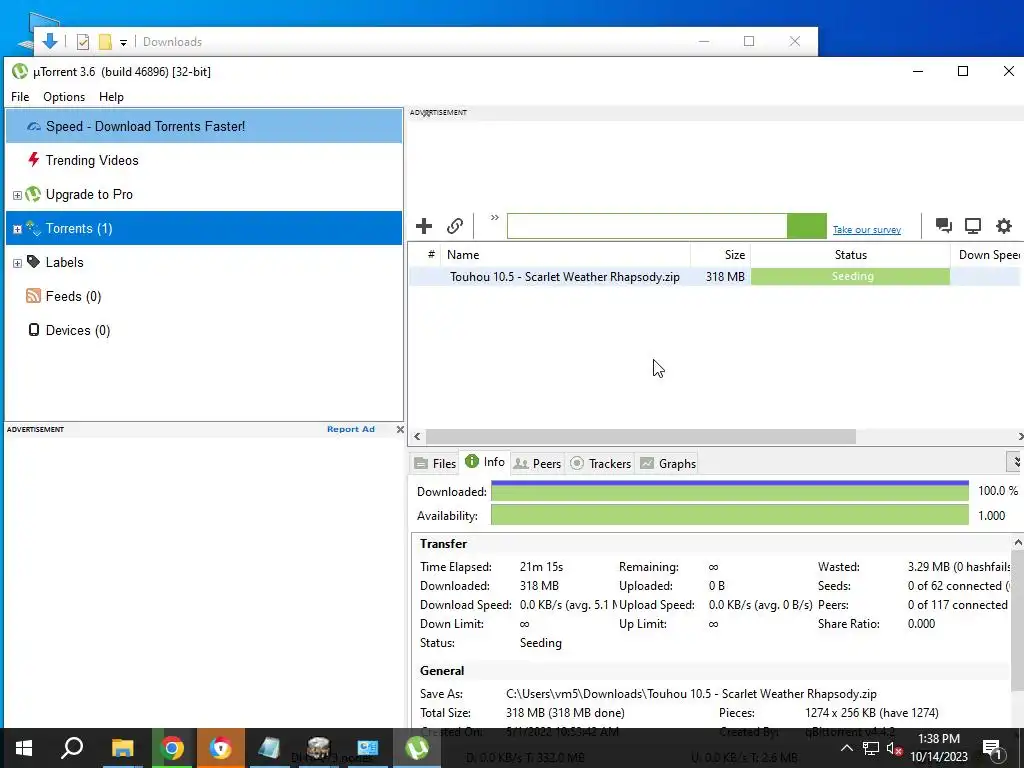Show hidden system tray icons

click(x=846, y=748)
